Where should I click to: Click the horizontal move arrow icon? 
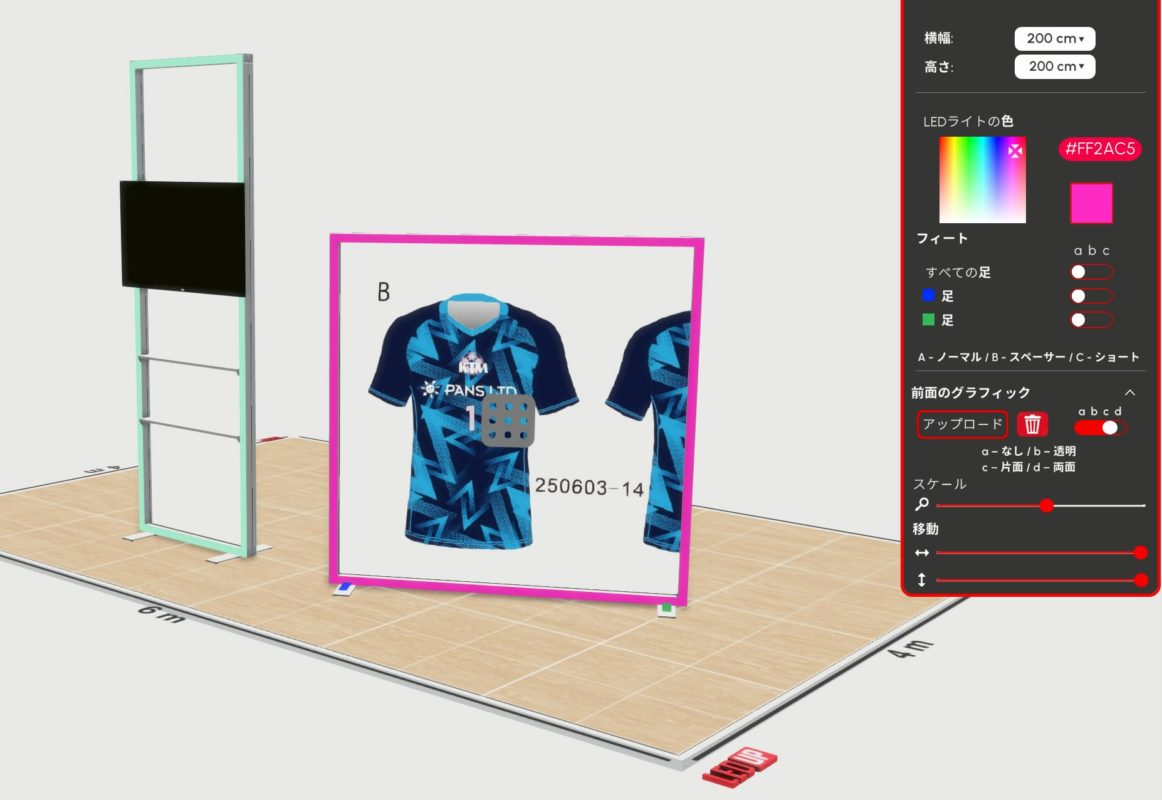922,552
